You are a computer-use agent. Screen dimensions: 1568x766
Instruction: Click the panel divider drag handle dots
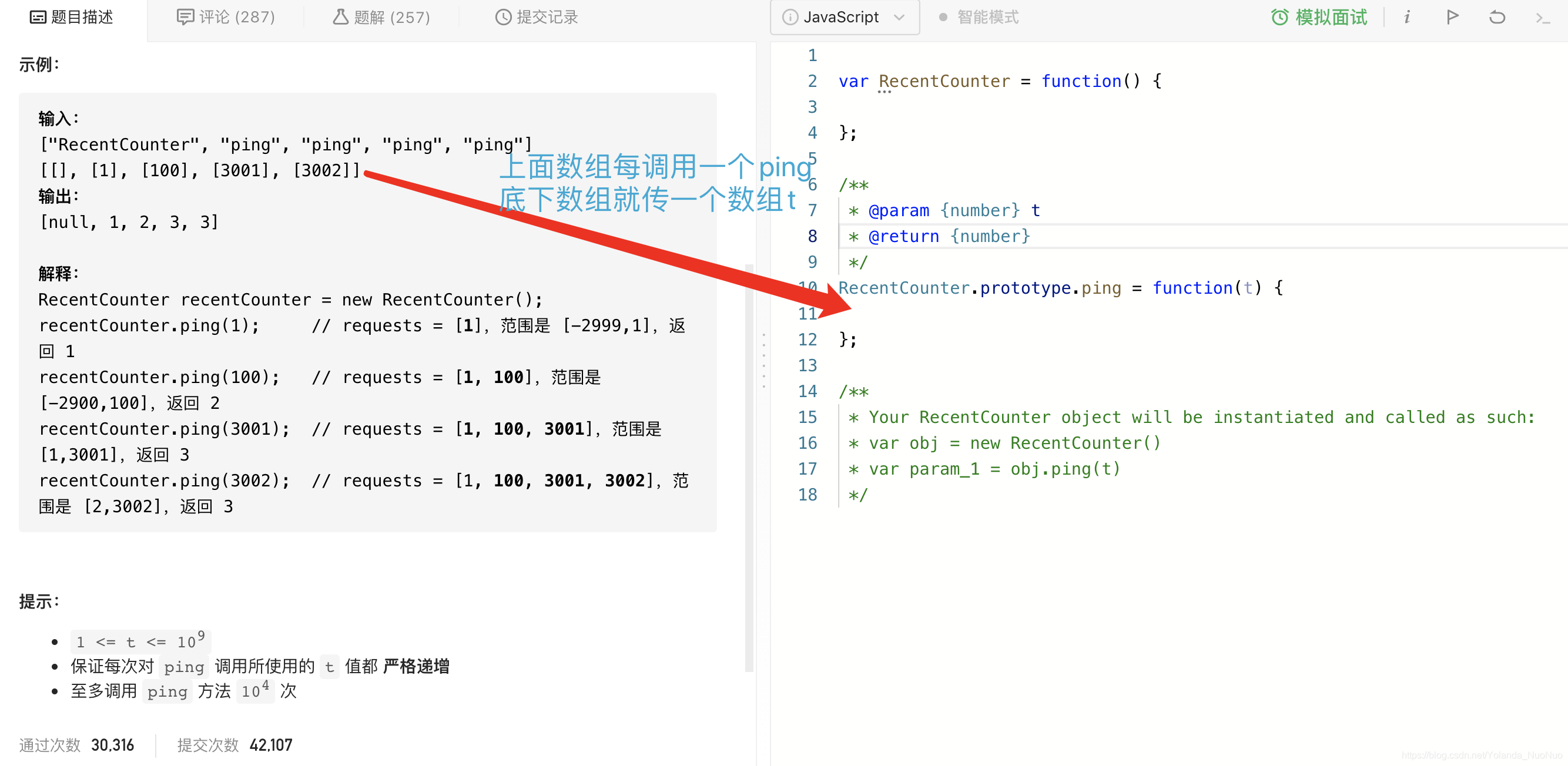[x=763, y=360]
